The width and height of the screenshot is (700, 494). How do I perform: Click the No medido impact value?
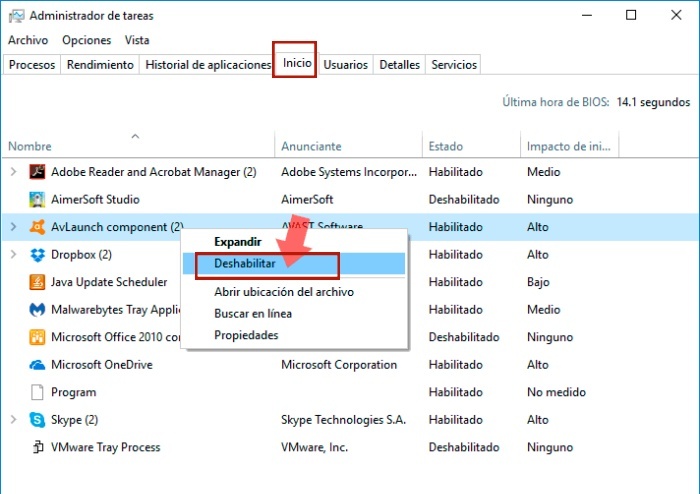[x=556, y=392]
